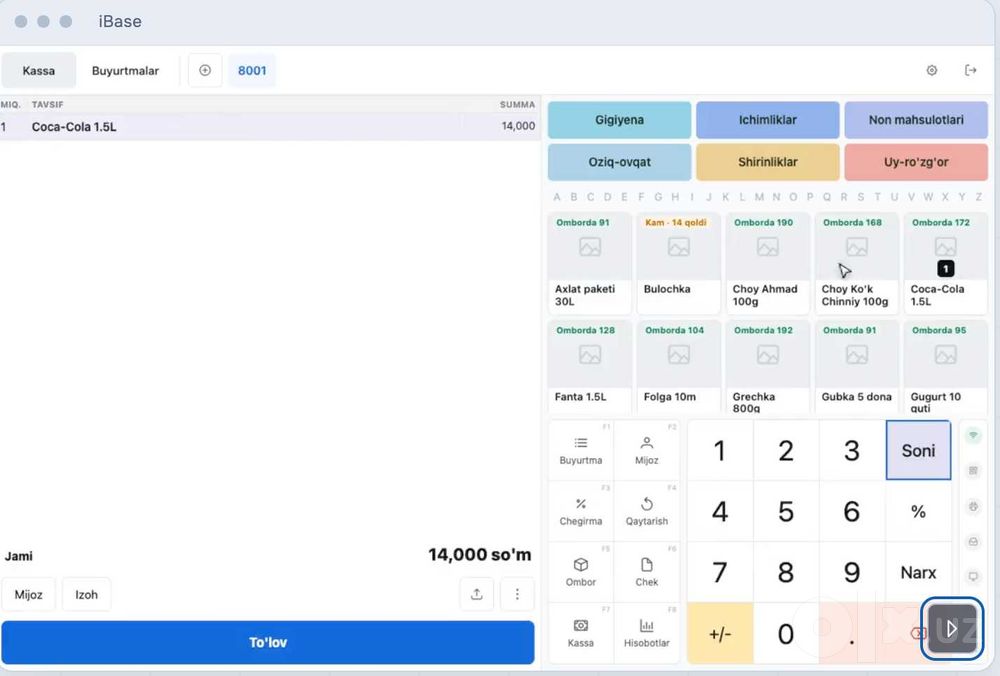Open the Mijoz customer function key
The height and width of the screenshot is (676, 1000).
click(x=647, y=450)
